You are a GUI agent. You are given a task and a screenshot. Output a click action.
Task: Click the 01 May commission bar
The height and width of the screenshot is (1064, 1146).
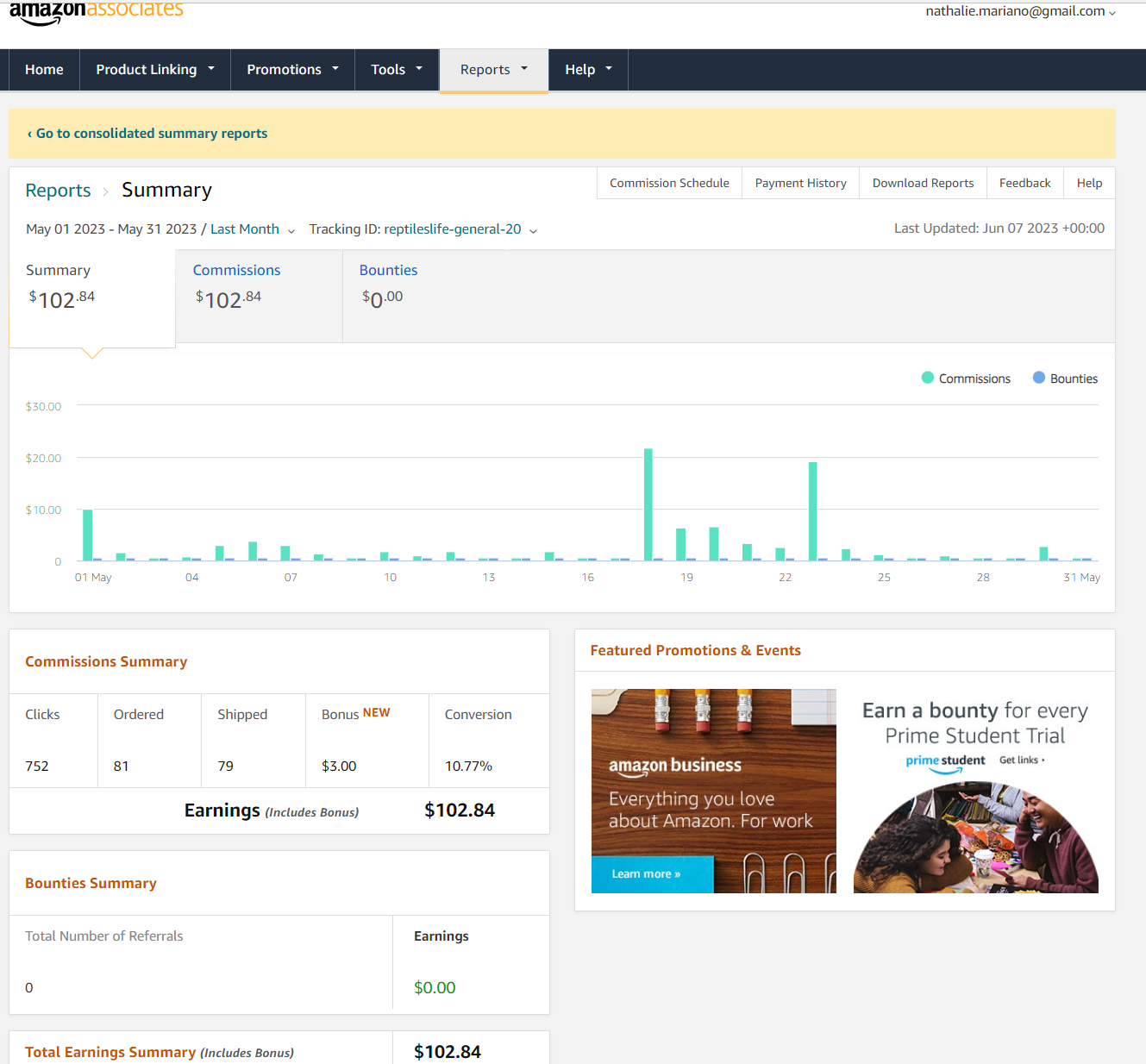88,535
